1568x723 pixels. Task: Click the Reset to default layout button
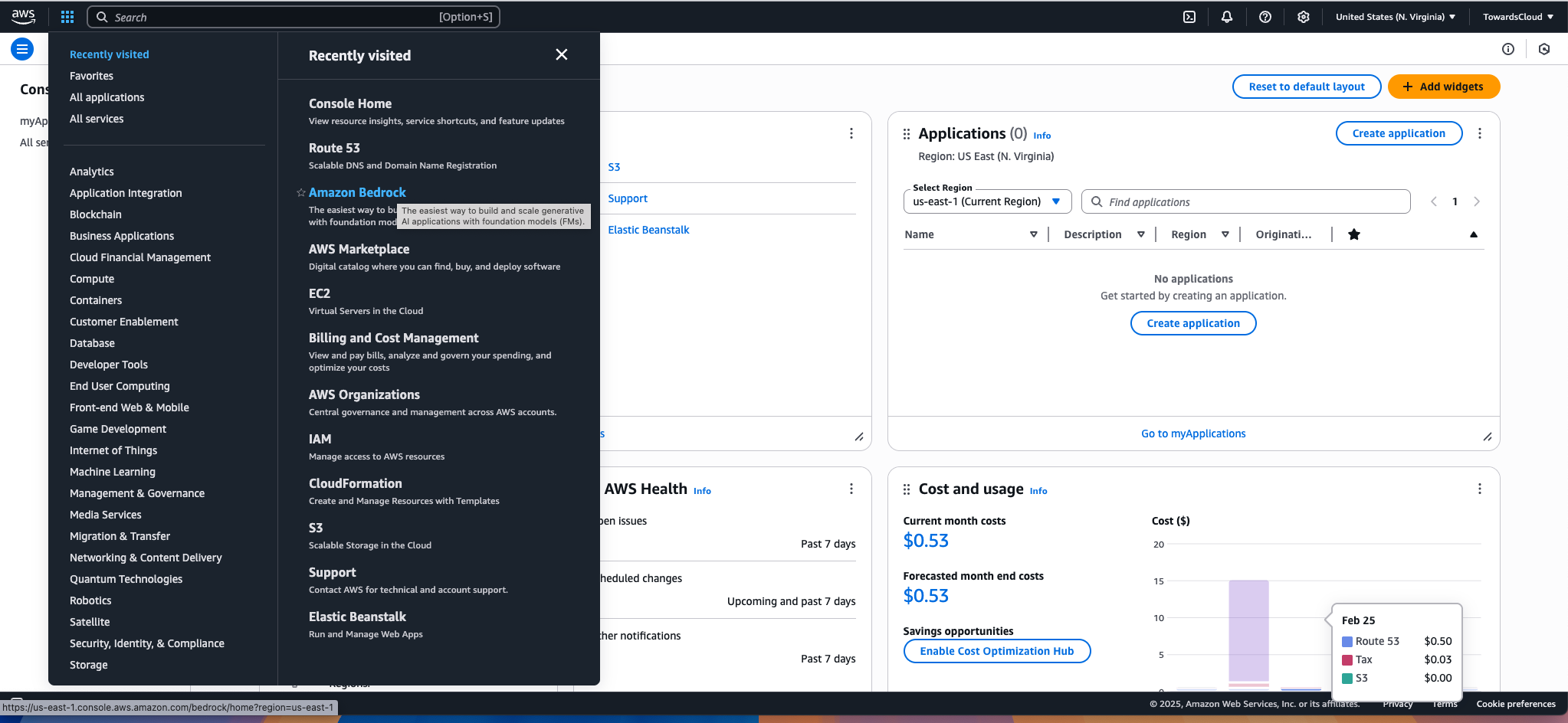pyautogui.click(x=1307, y=87)
